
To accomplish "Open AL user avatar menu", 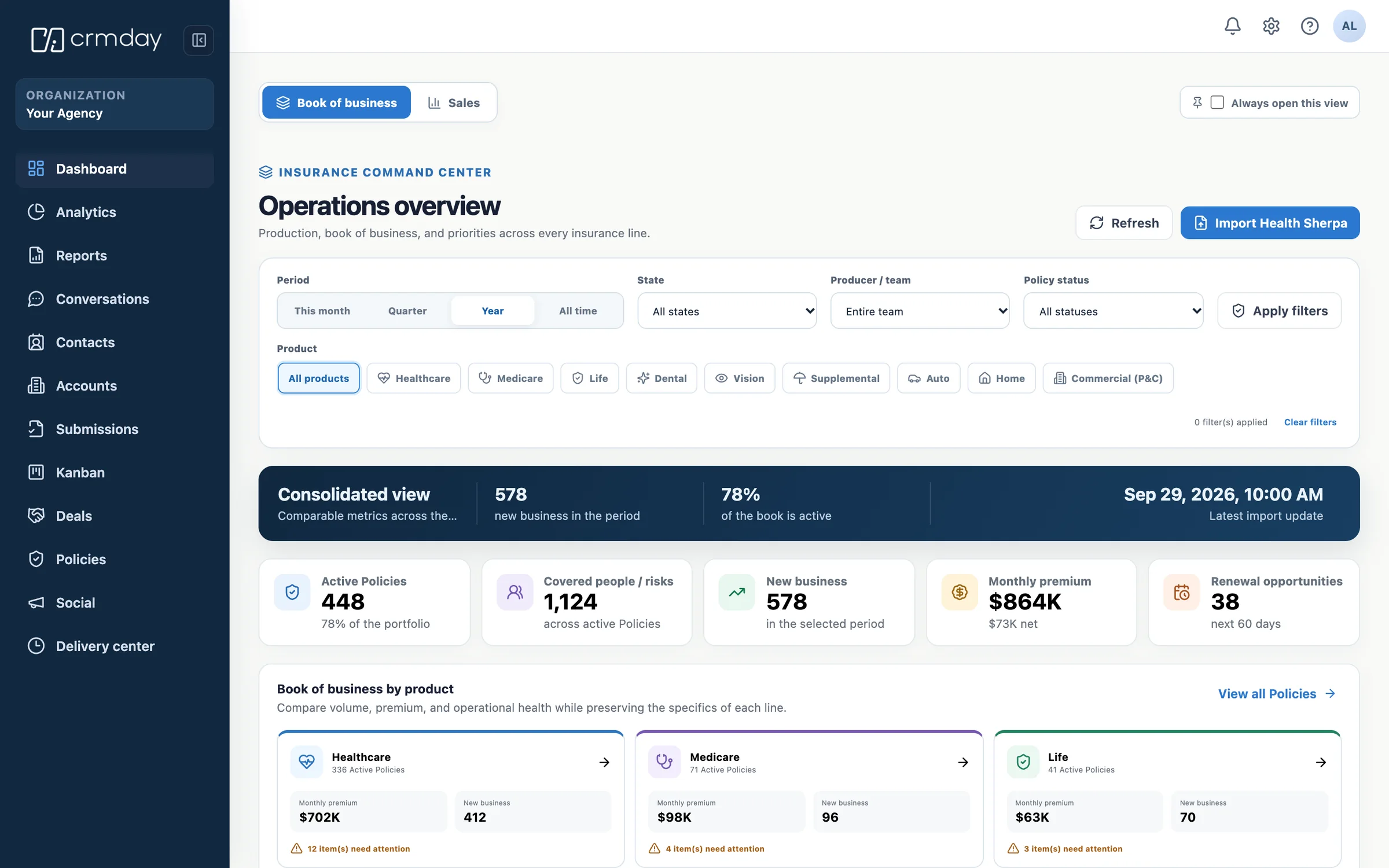I will [x=1348, y=26].
